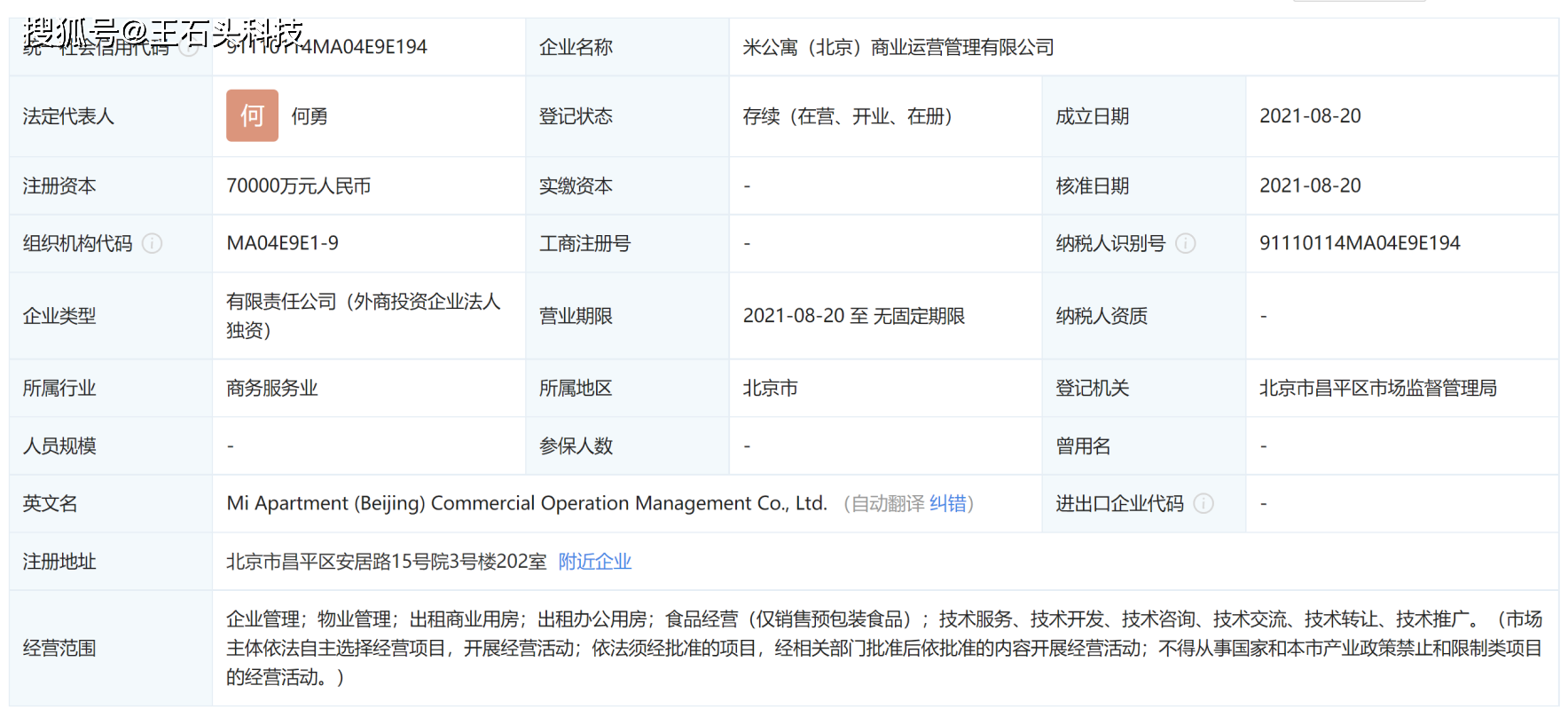1568x717 pixels.
Task: Select address 北京市昌平区安居路15号院3号楼202室
Action: click(387, 561)
